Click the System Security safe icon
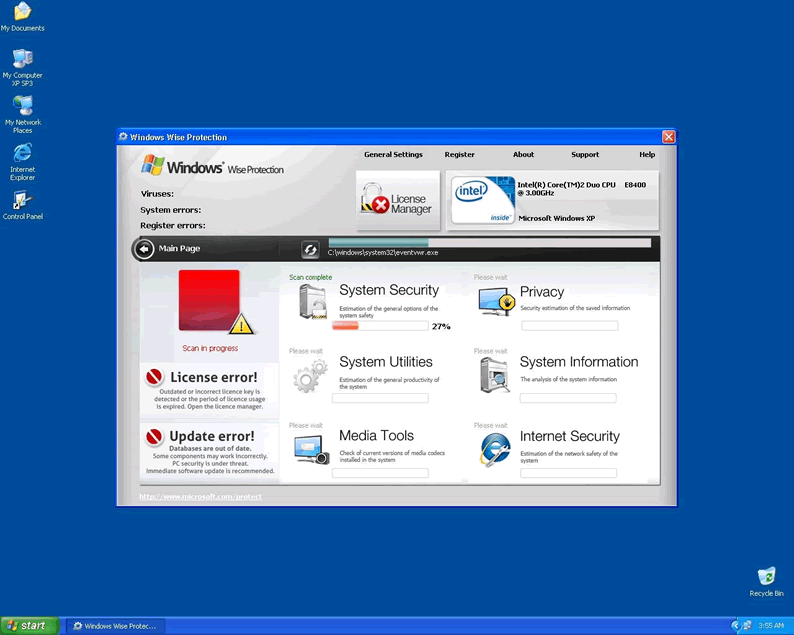794x635 pixels. tap(313, 302)
